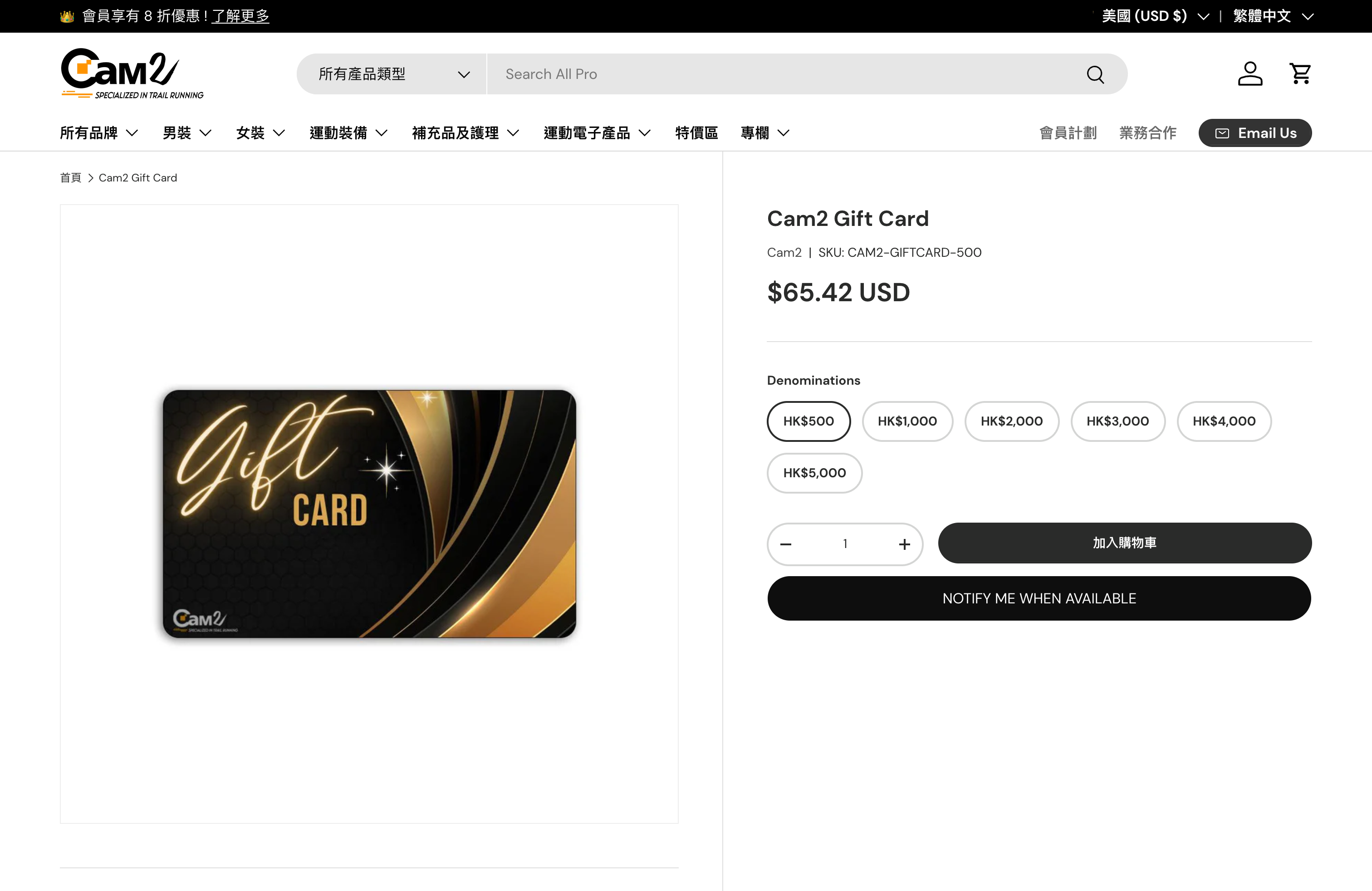Viewport: 1372px width, 891px height.
Task: Open the 繁體中文 language selector
Action: click(1273, 16)
